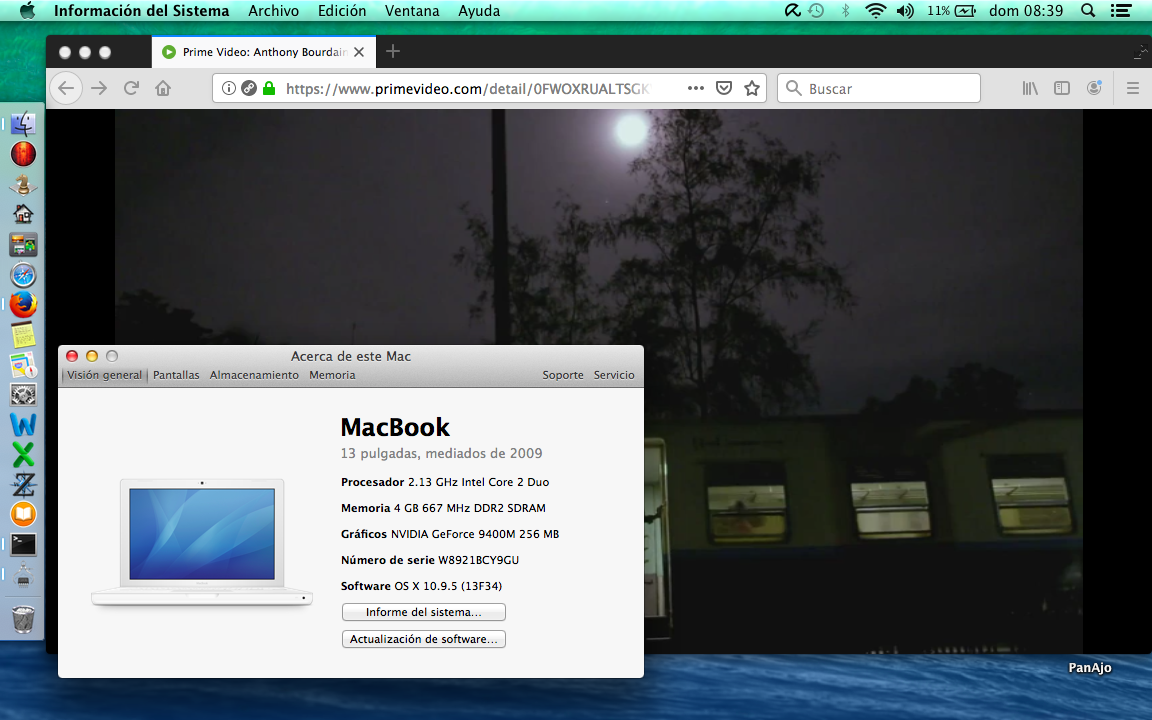
Task: Open the Trash in the dock
Action: pos(23,619)
